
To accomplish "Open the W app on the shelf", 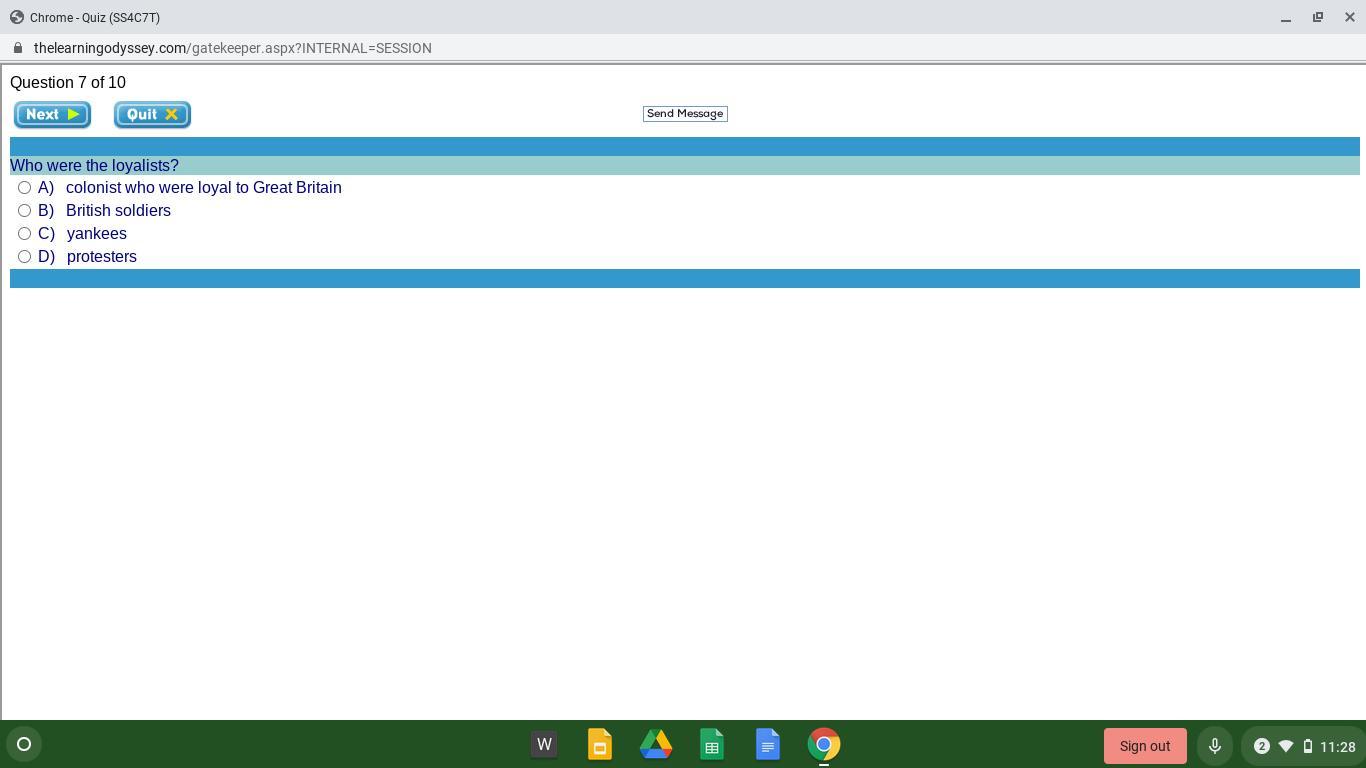I will pyautogui.click(x=544, y=744).
